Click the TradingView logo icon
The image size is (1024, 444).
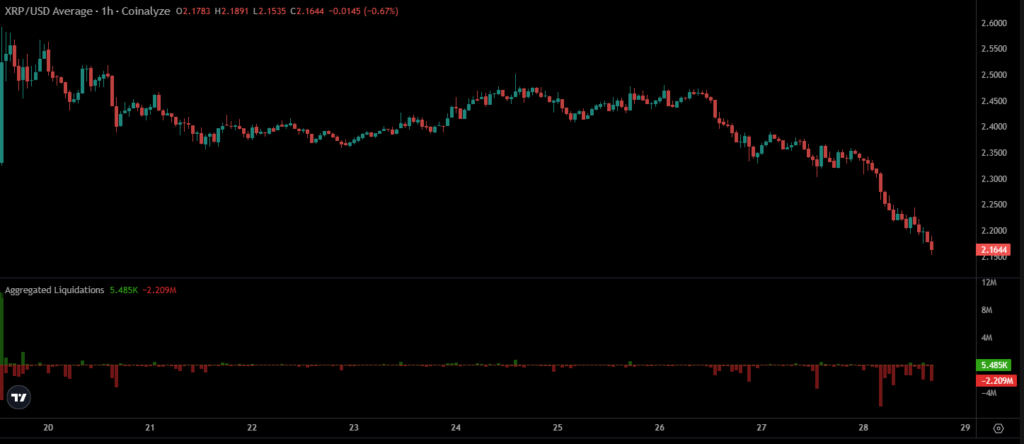click(x=18, y=397)
